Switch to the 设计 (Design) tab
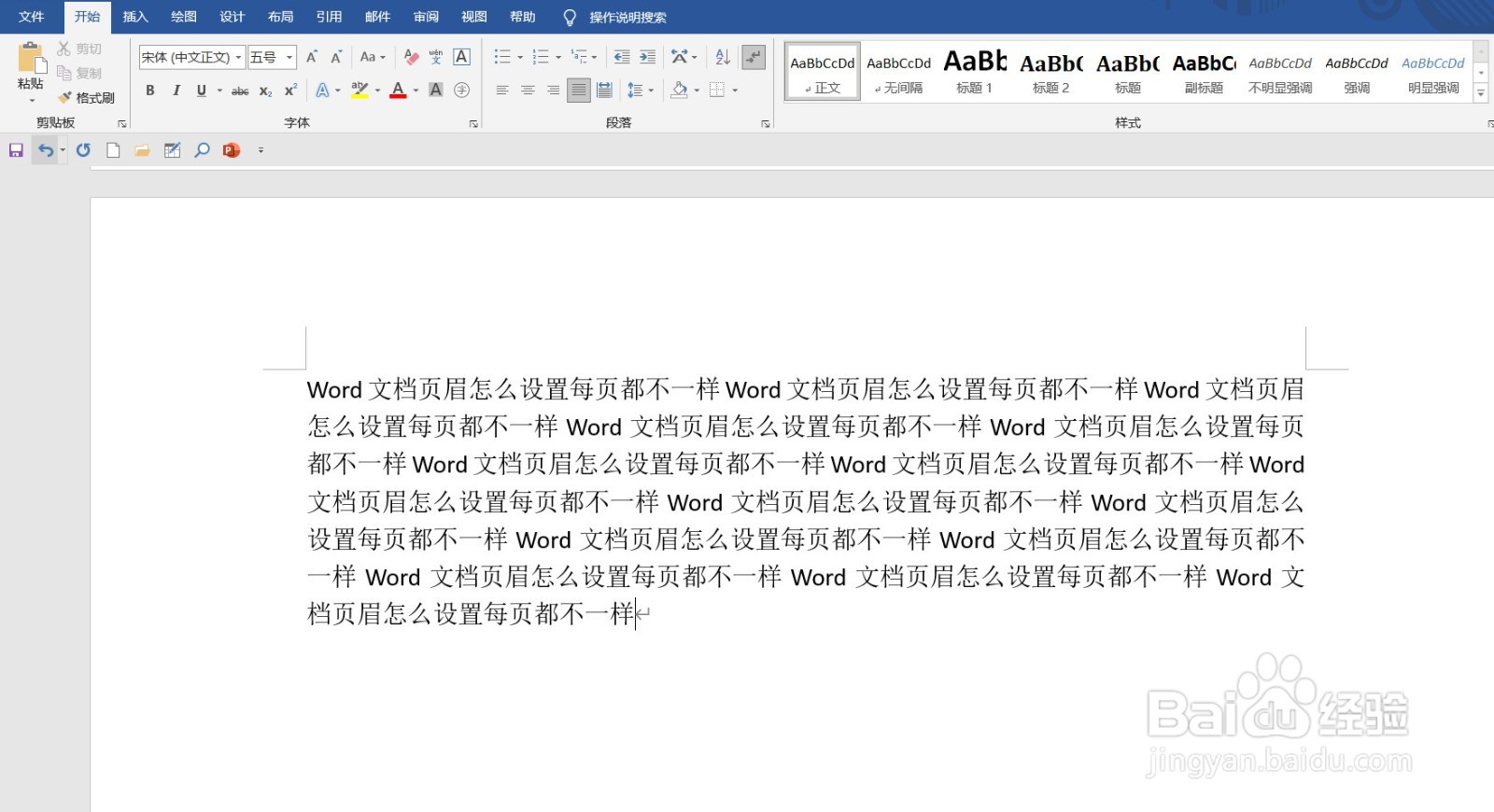 [x=233, y=17]
